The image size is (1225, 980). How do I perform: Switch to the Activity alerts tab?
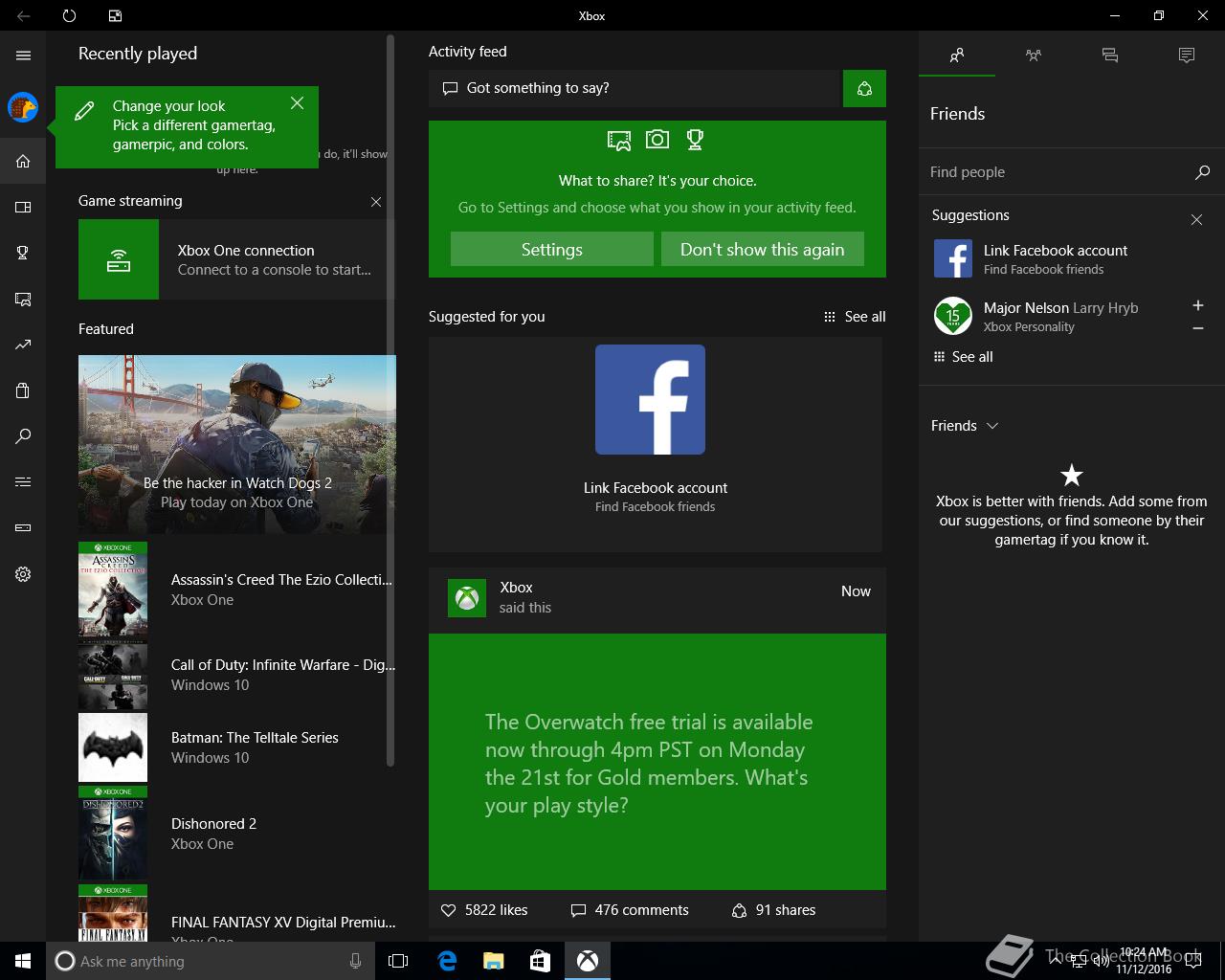(x=1187, y=56)
